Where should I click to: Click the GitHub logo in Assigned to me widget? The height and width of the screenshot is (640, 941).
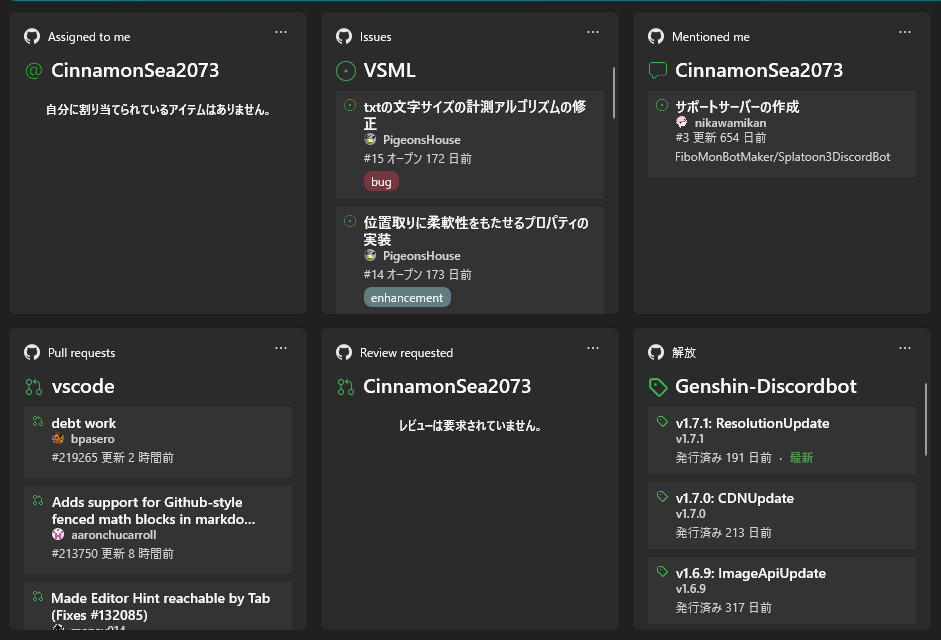pyautogui.click(x=32, y=37)
